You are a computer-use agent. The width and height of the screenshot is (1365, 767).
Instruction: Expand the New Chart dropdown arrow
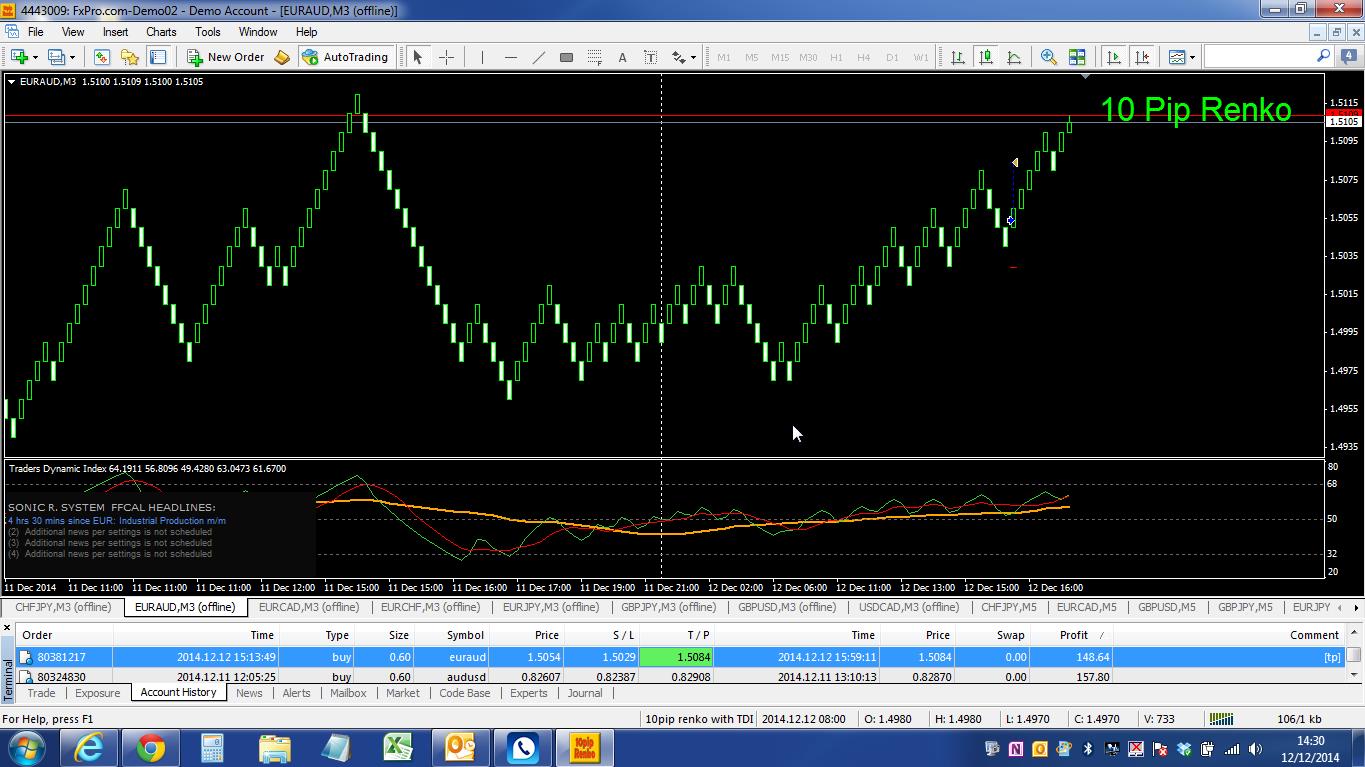point(35,57)
